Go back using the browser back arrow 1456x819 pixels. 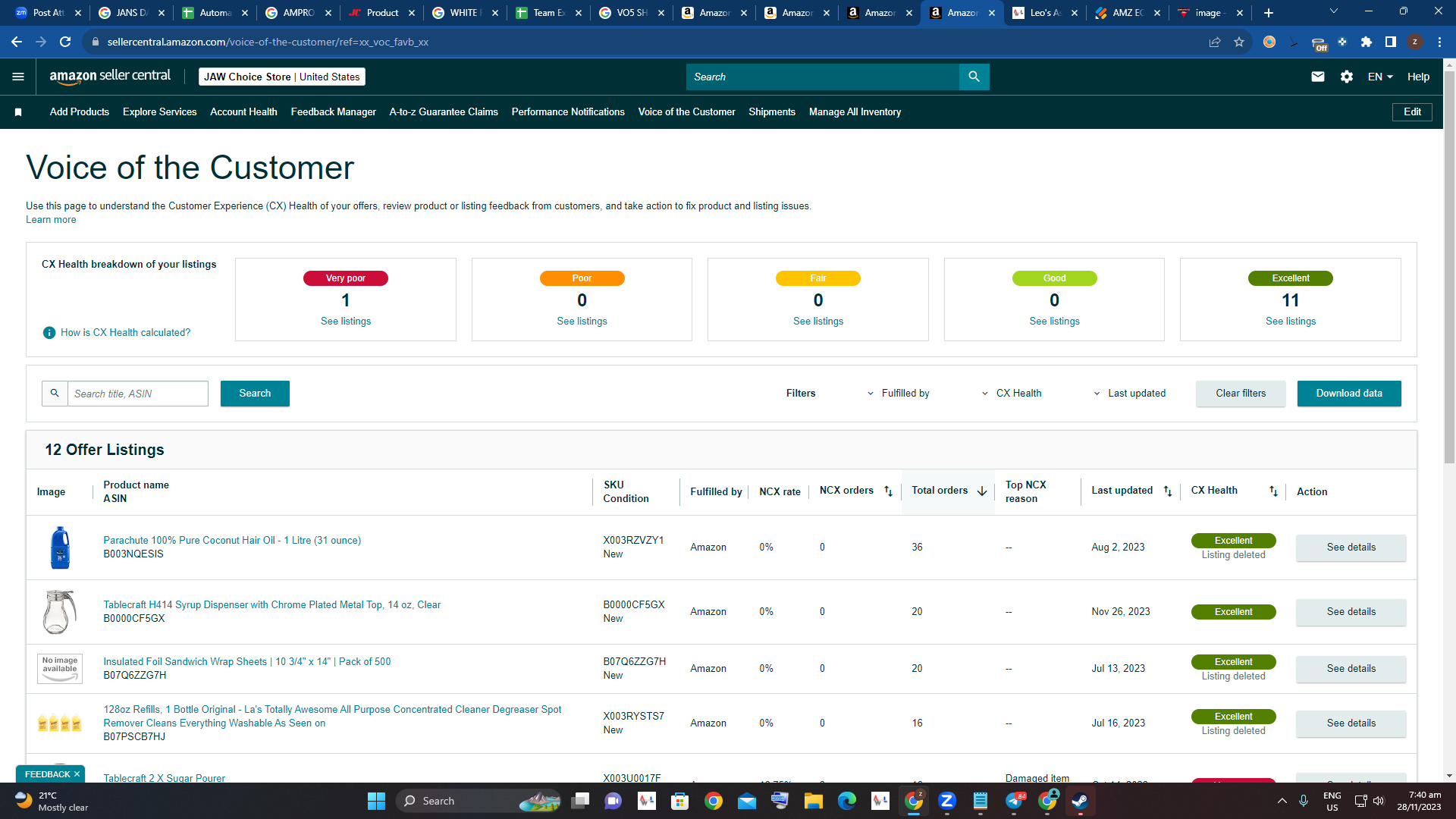(17, 42)
